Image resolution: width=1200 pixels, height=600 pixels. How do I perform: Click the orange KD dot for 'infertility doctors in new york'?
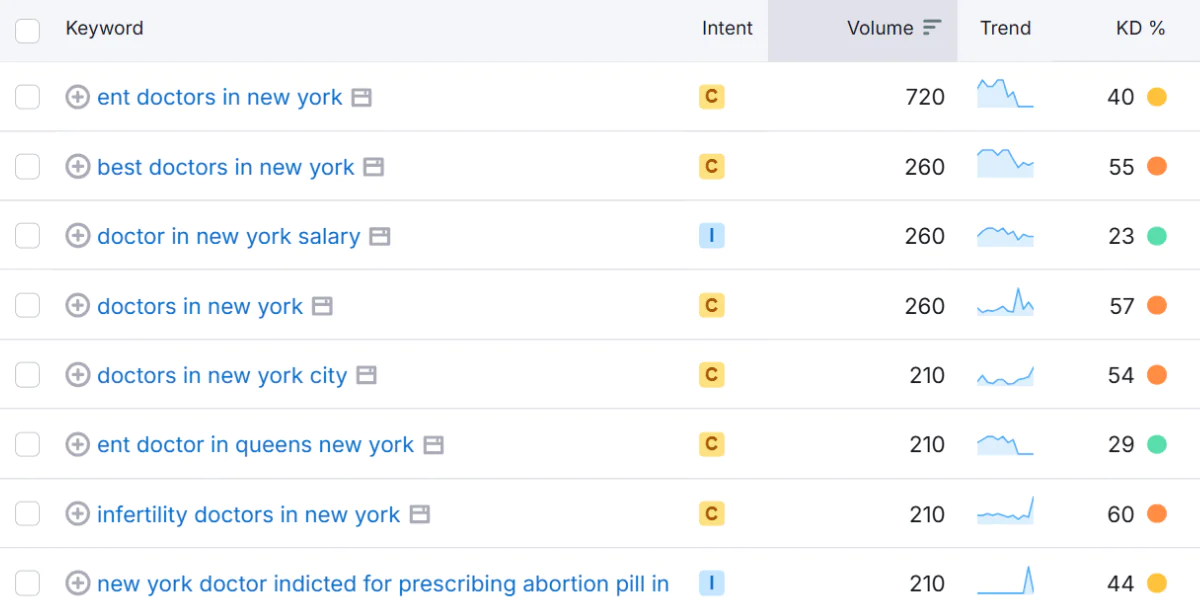tap(1157, 514)
